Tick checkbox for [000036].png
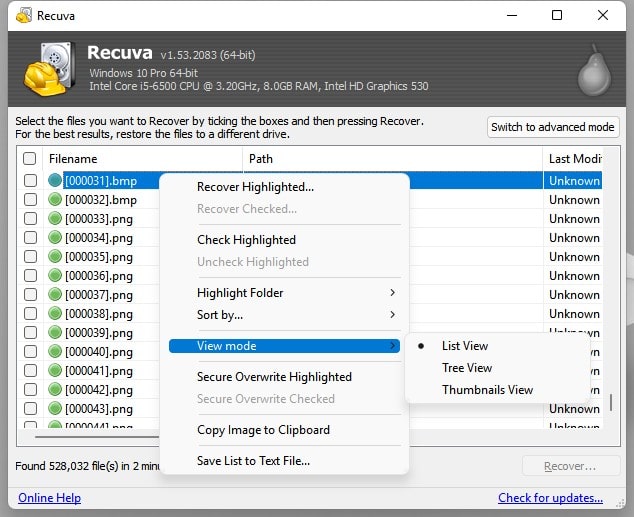Screen dimensions: 634x517 (x=30, y=275)
